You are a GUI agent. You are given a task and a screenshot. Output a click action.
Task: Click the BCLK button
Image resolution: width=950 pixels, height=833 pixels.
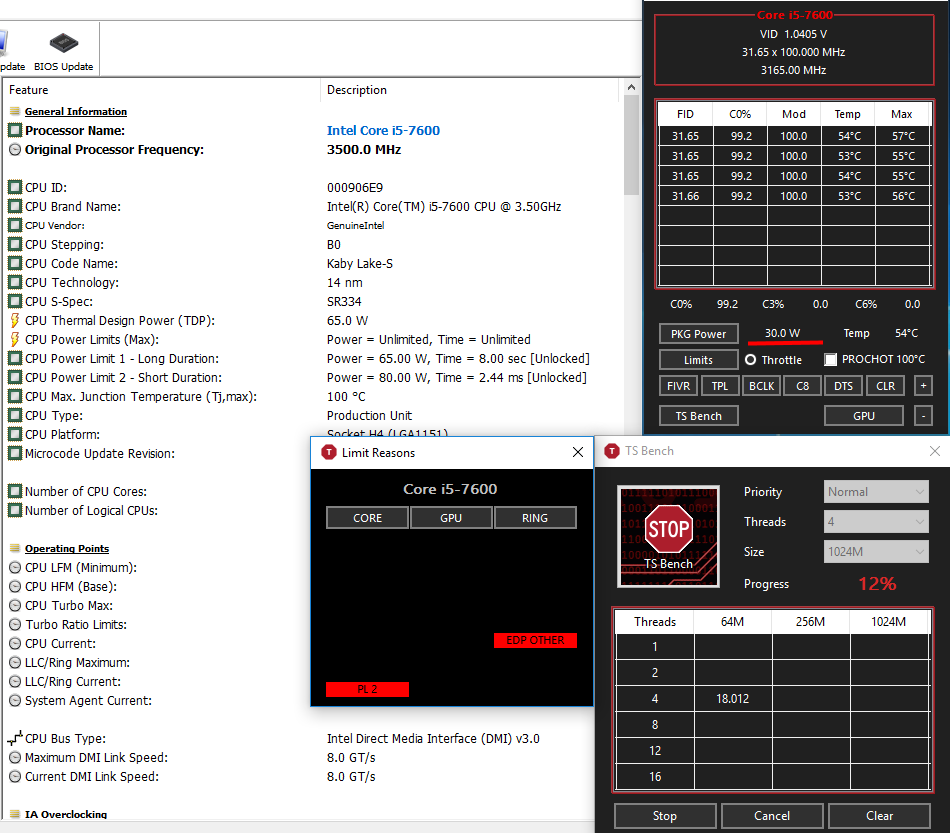762,386
